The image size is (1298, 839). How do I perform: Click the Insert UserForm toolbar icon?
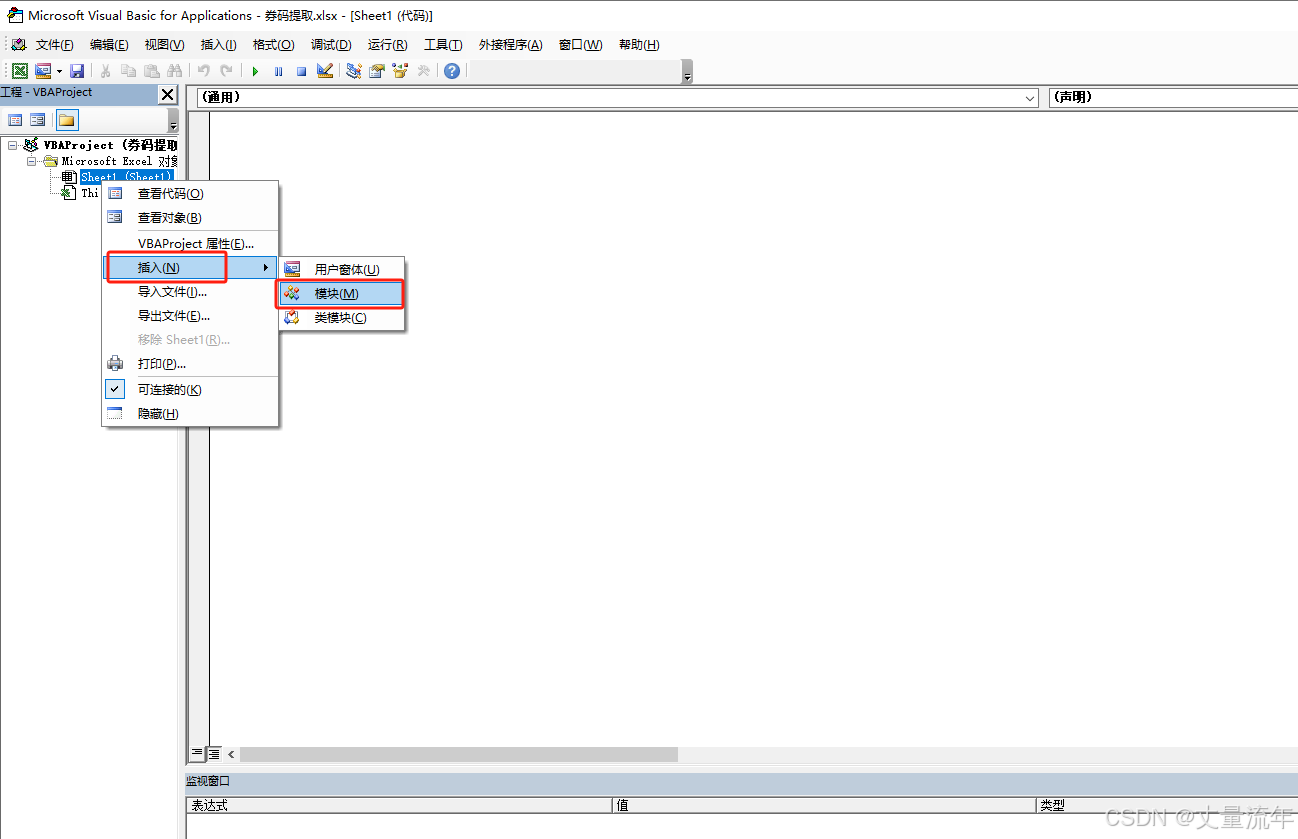click(x=43, y=71)
